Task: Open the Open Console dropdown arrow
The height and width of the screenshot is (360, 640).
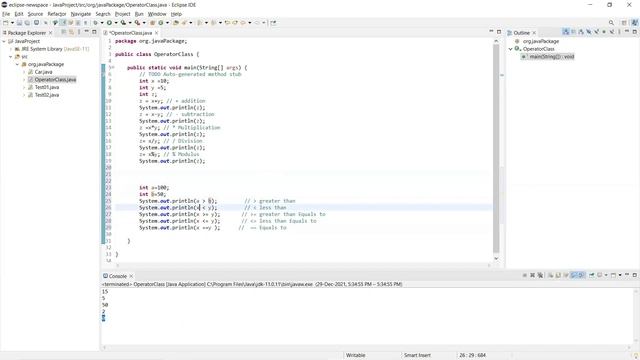Action: point(620,276)
